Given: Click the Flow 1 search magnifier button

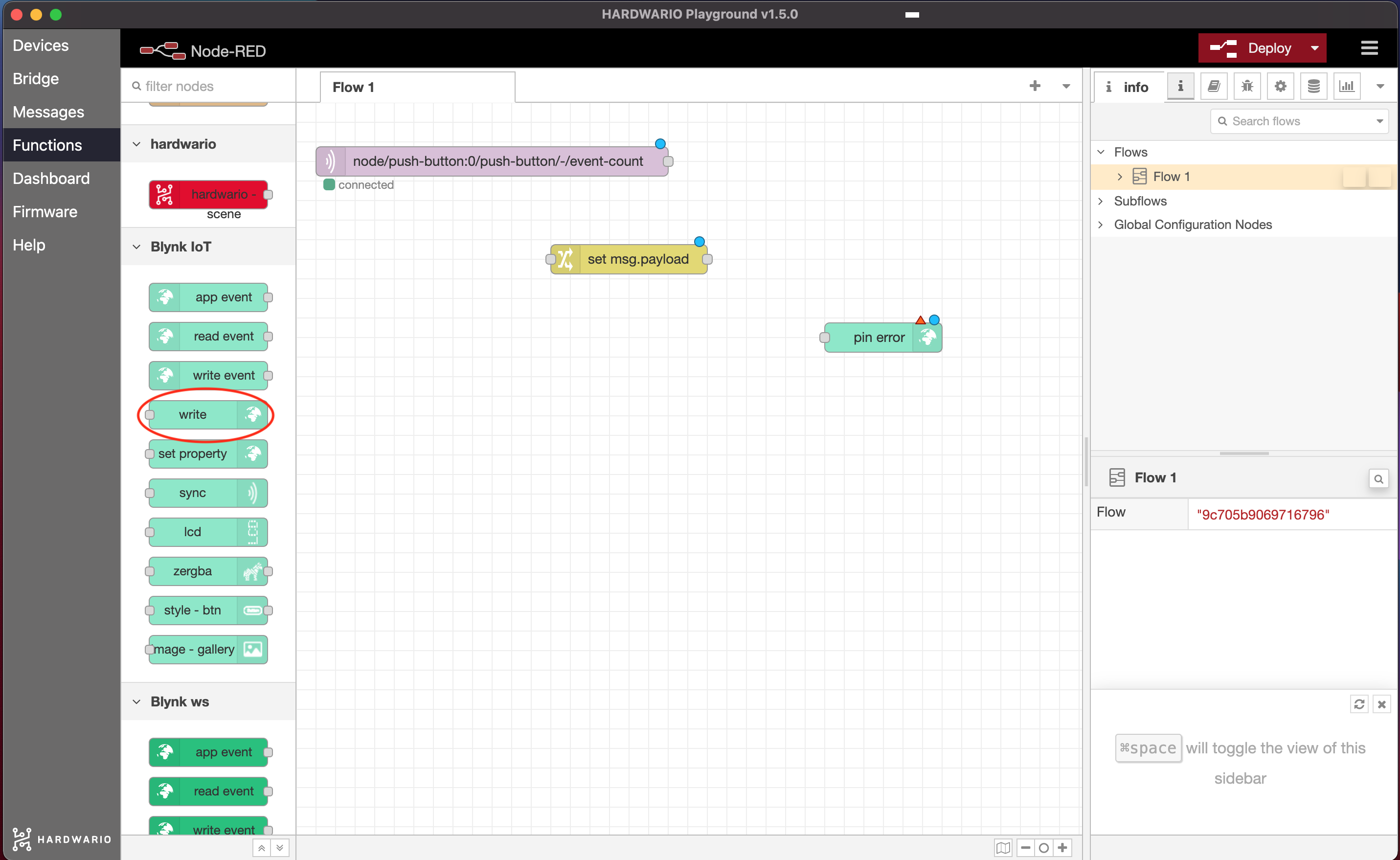Looking at the screenshot, I should 1378,479.
